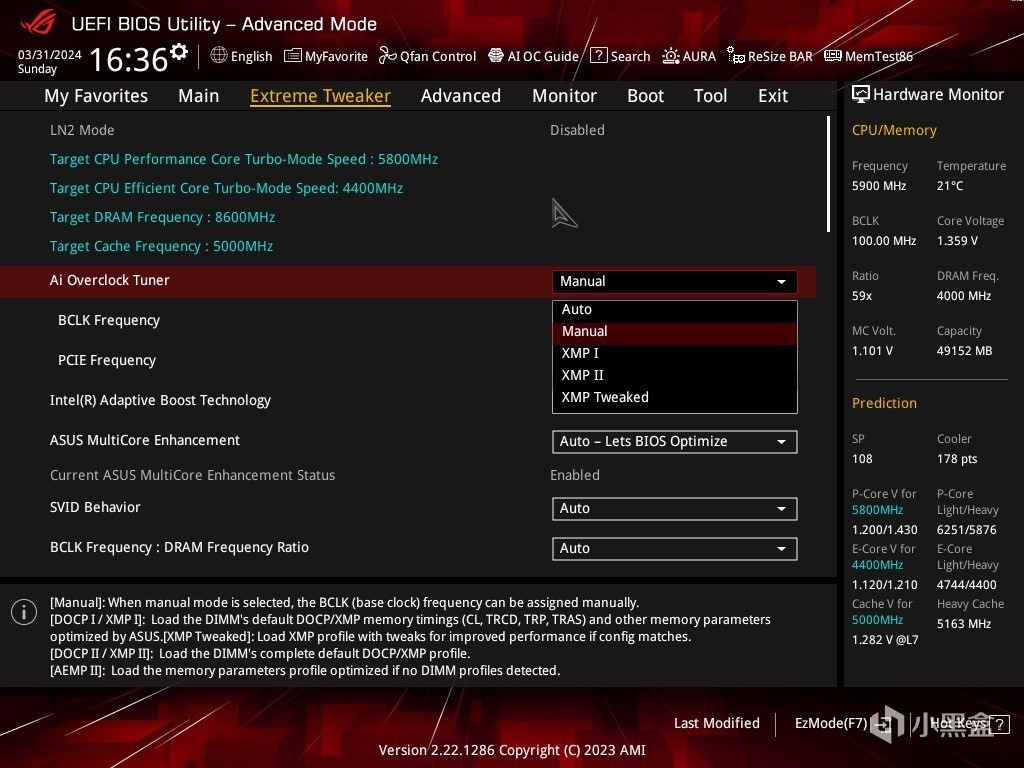This screenshot has width=1024, height=768.
Task: Select ASUS MultiCore Enhancement label
Action: [x=145, y=440]
